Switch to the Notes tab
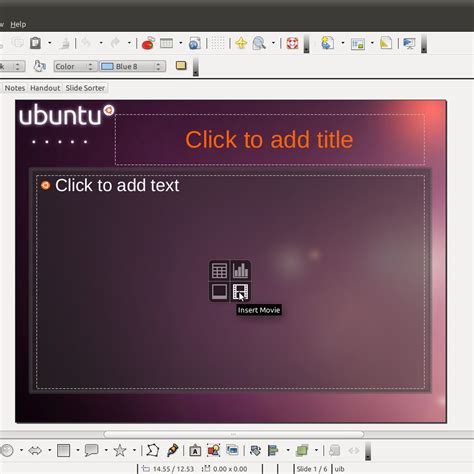This screenshot has height=474, width=474. click(x=15, y=88)
